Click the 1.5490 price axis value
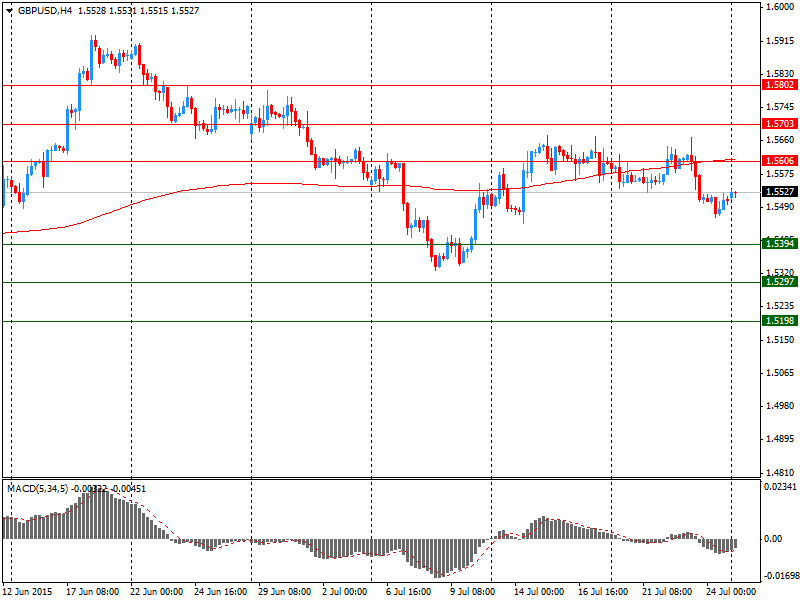800x600 pixels. 780,207
